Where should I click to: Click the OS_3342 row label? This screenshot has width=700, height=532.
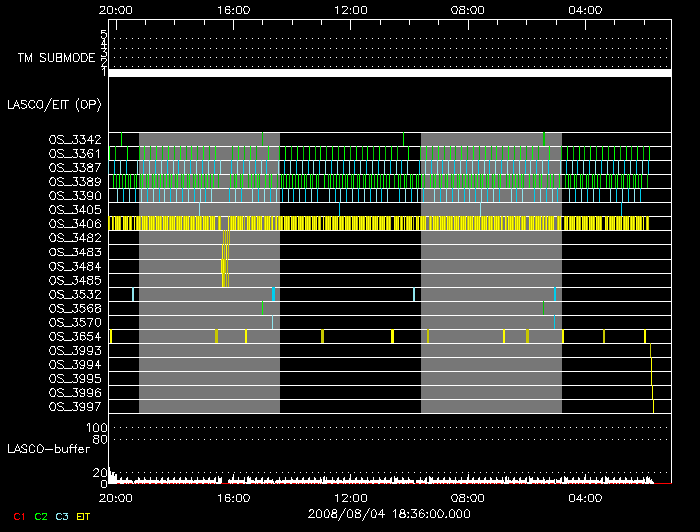click(x=74, y=139)
